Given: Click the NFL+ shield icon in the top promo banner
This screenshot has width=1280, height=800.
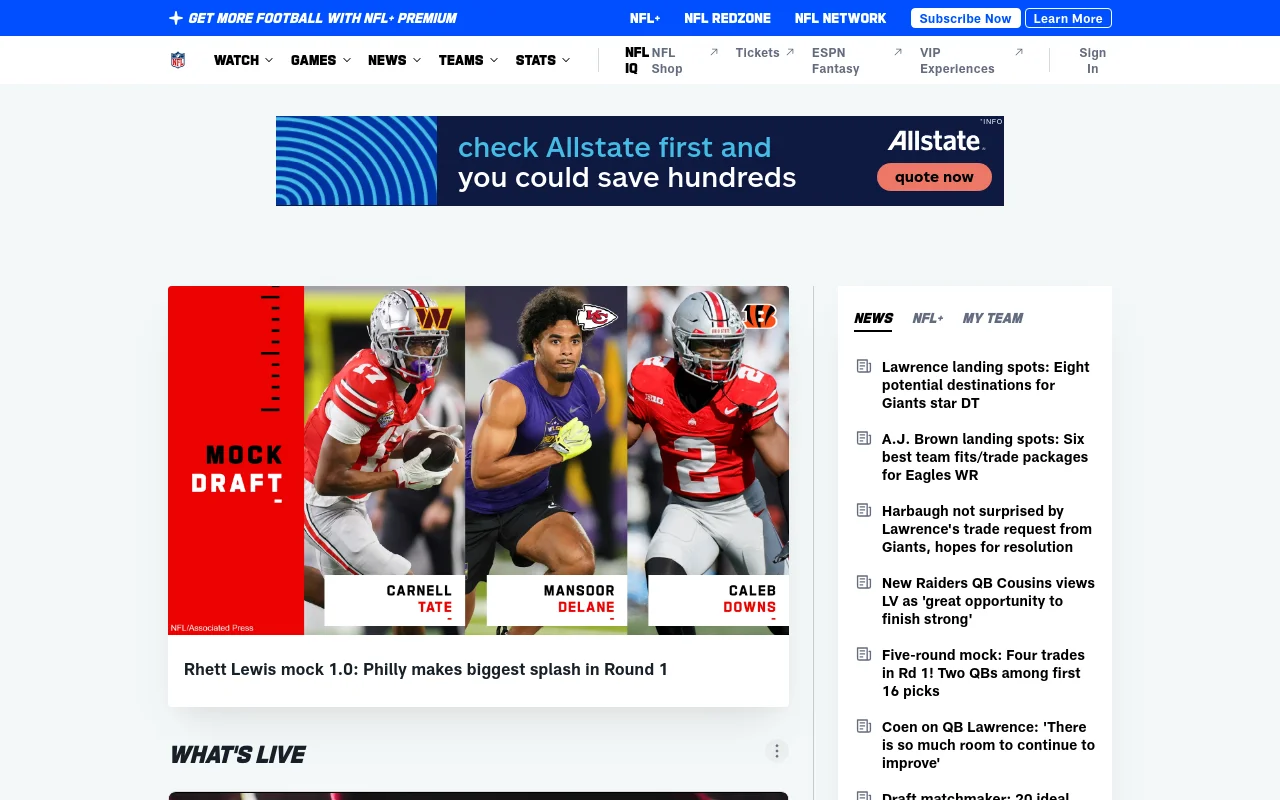Looking at the screenshot, I should click(175, 17).
